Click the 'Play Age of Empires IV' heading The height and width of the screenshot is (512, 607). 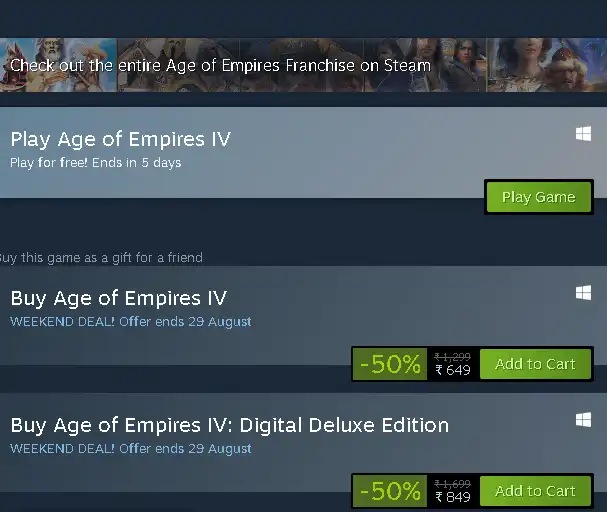tap(120, 139)
